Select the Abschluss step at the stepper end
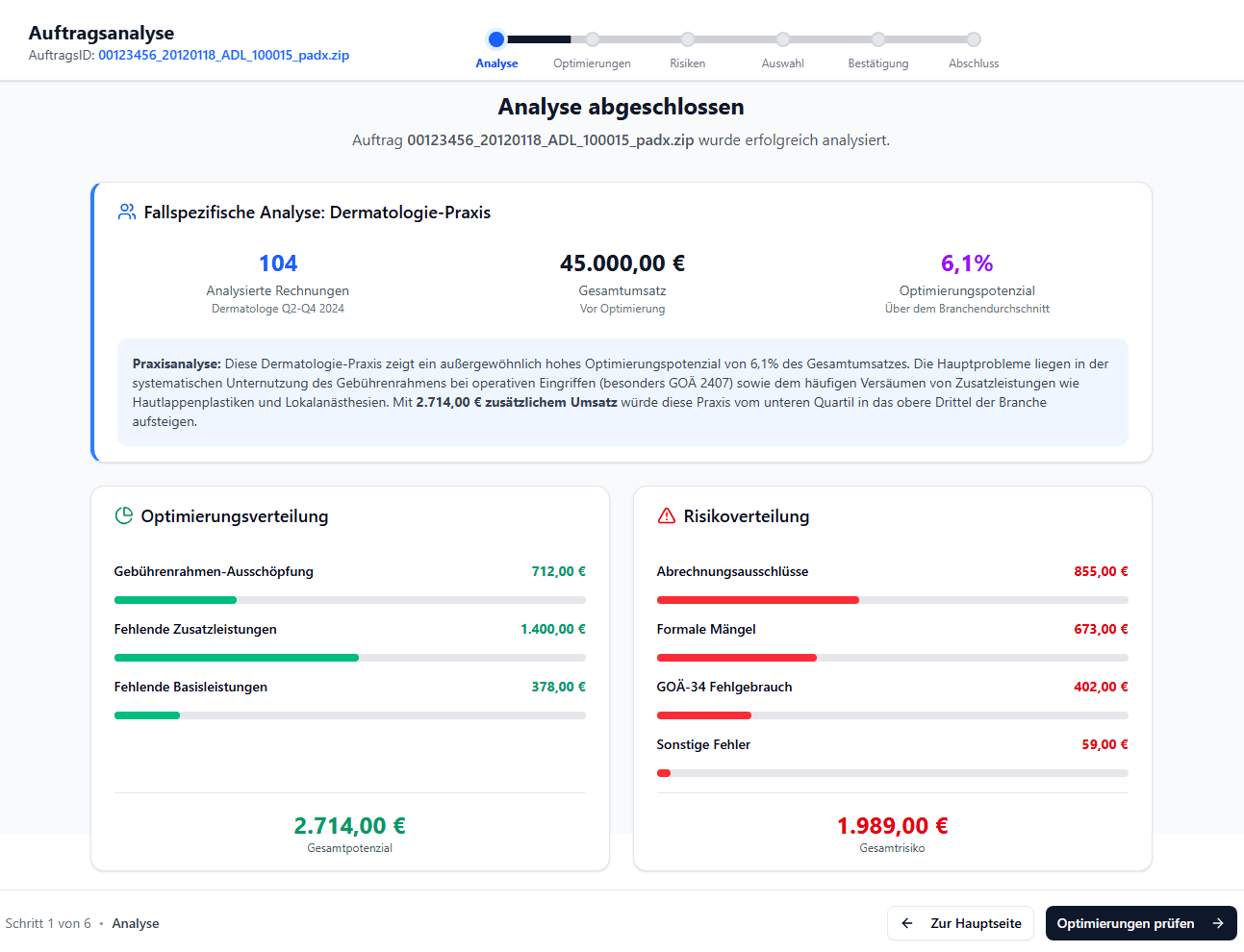The width and height of the screenshot is (1244, 952). tap(973, 40)
